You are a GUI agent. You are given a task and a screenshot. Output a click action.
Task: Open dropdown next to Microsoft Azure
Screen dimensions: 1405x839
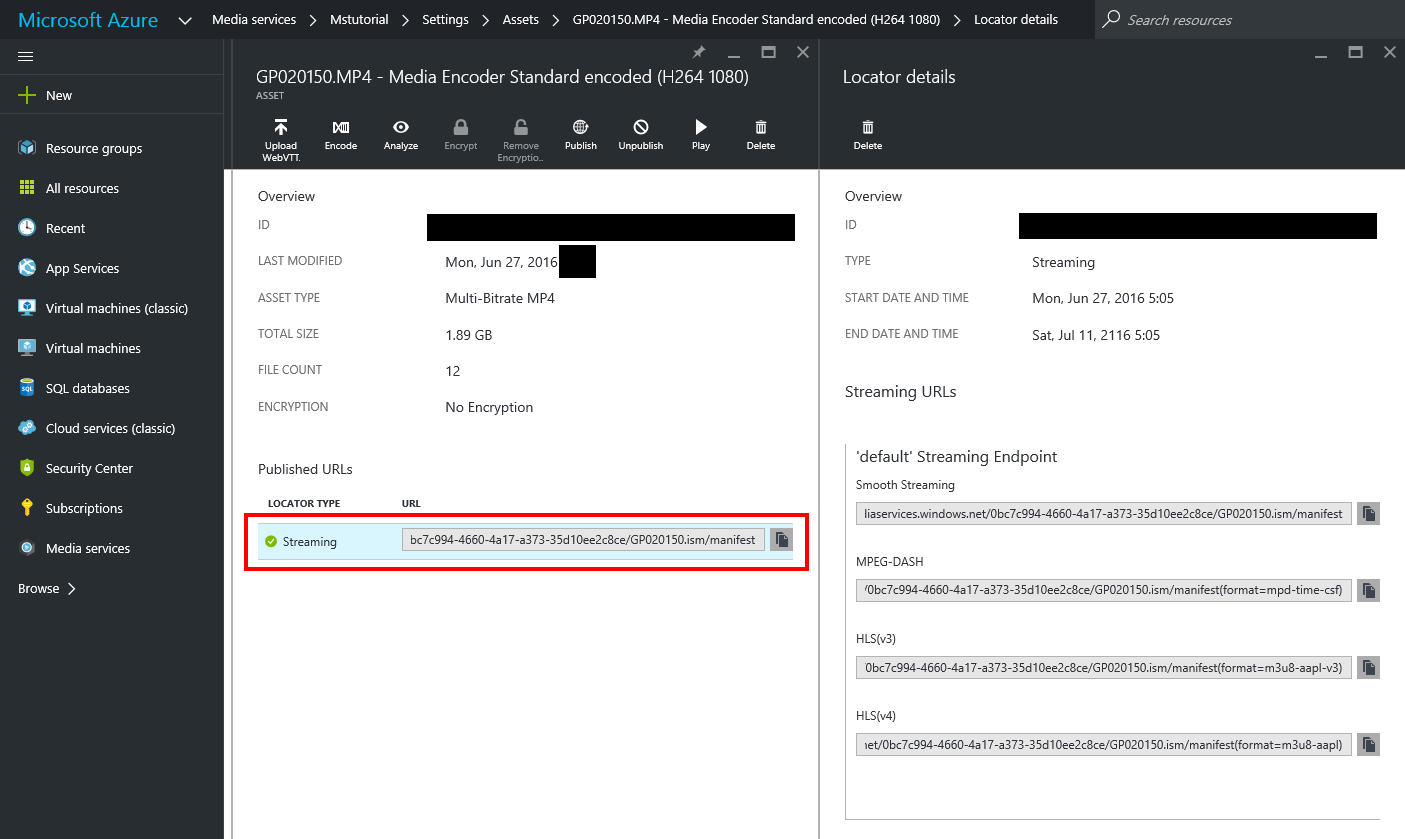[185, 20]
